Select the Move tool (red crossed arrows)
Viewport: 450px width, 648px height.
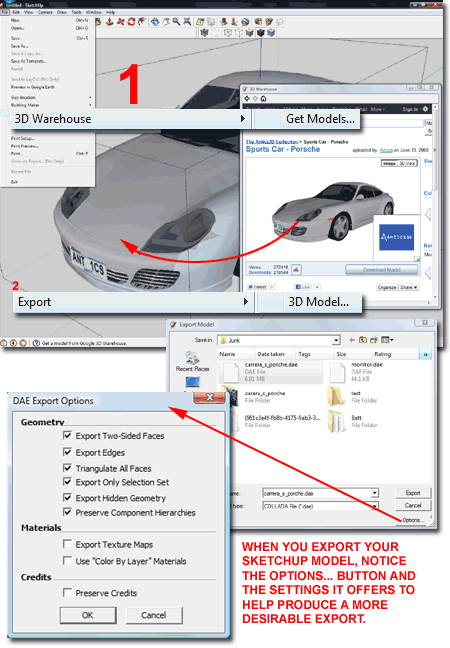121,21
